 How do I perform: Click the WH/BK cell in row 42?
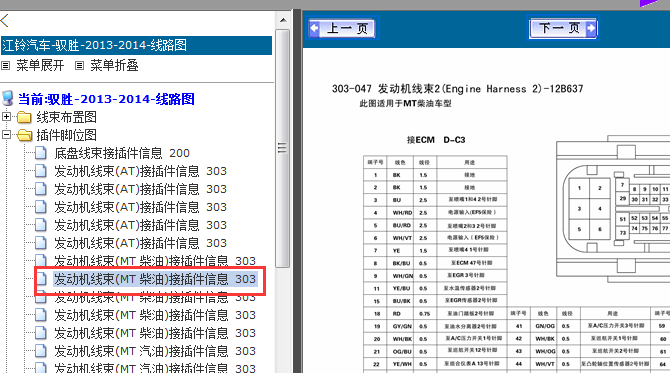pos(545,339)
